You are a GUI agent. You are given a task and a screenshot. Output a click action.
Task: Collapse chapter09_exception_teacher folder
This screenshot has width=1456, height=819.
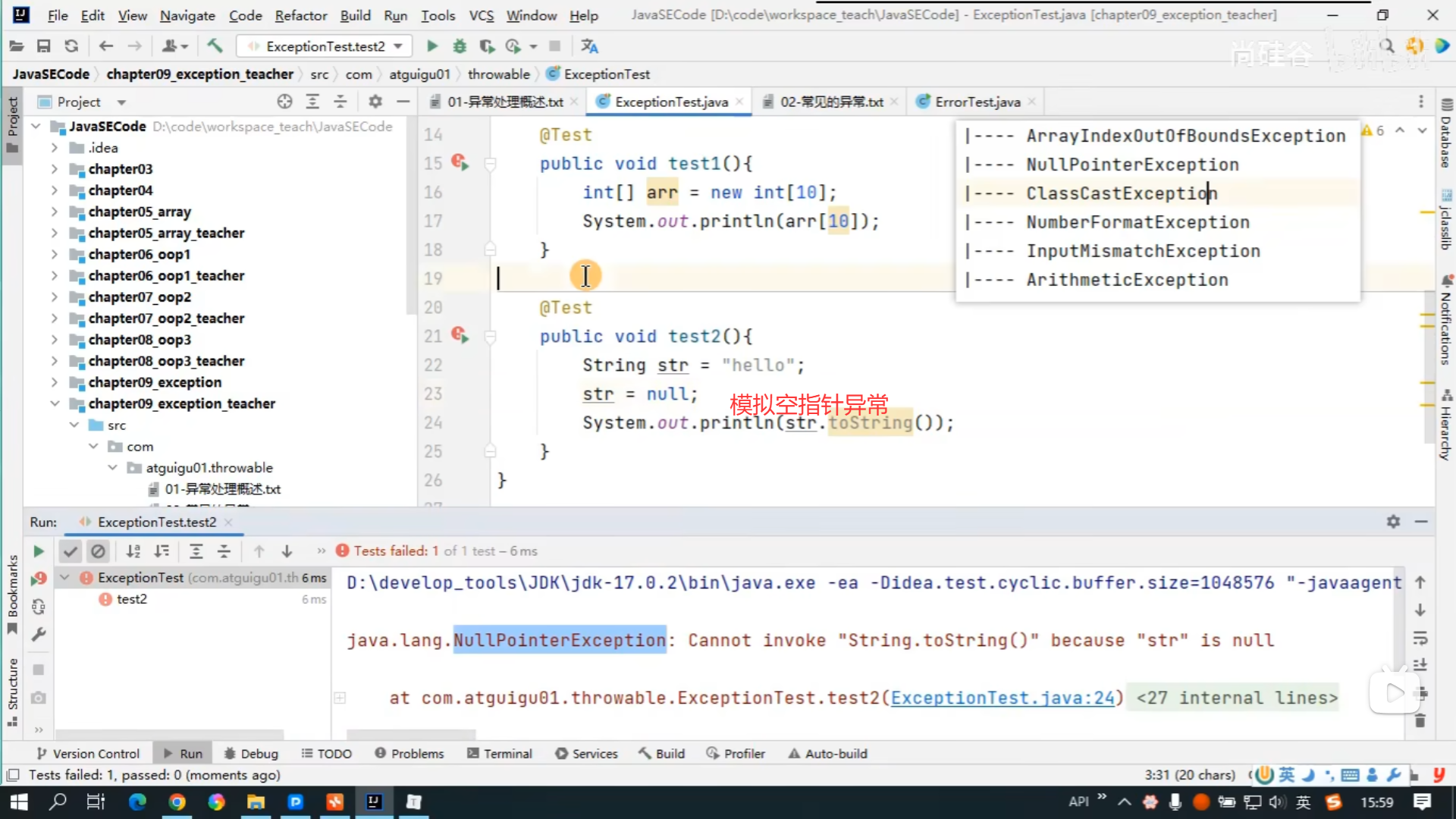[55, 403]
